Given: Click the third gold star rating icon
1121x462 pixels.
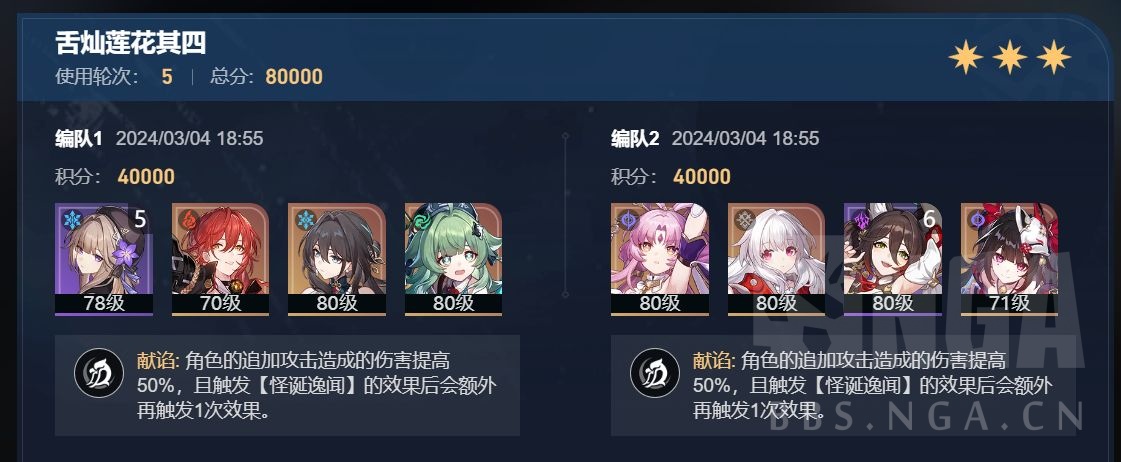Looking at the screenshot, I should tap(1054, 57).
